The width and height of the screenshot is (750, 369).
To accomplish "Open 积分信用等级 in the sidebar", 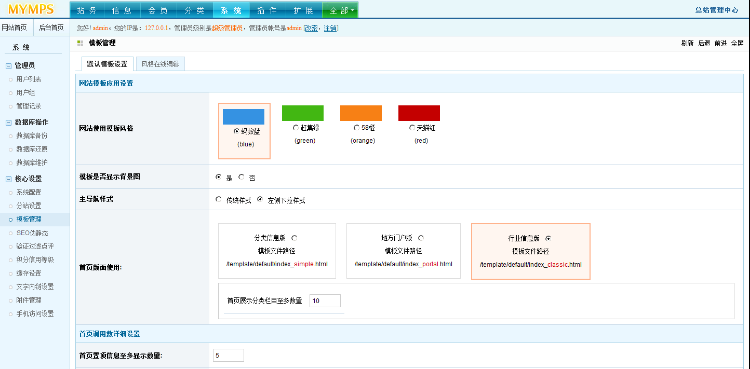I will coord(35,260).
